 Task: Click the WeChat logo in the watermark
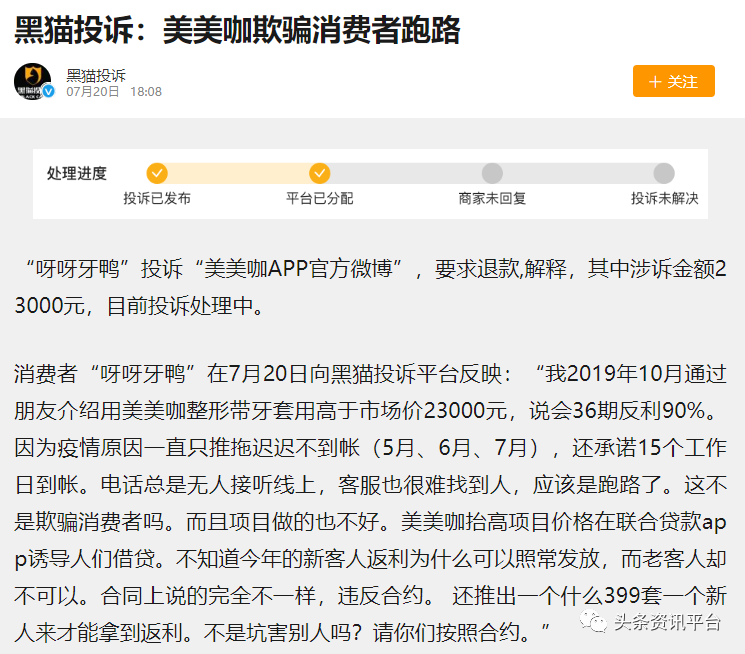[597, 622]
